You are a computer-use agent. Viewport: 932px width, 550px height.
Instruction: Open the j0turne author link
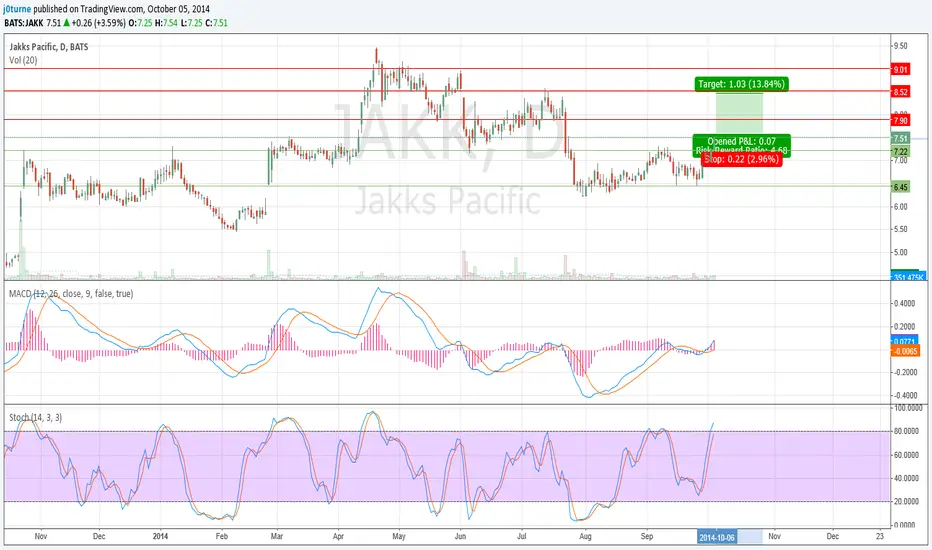(x=17, y=9)
